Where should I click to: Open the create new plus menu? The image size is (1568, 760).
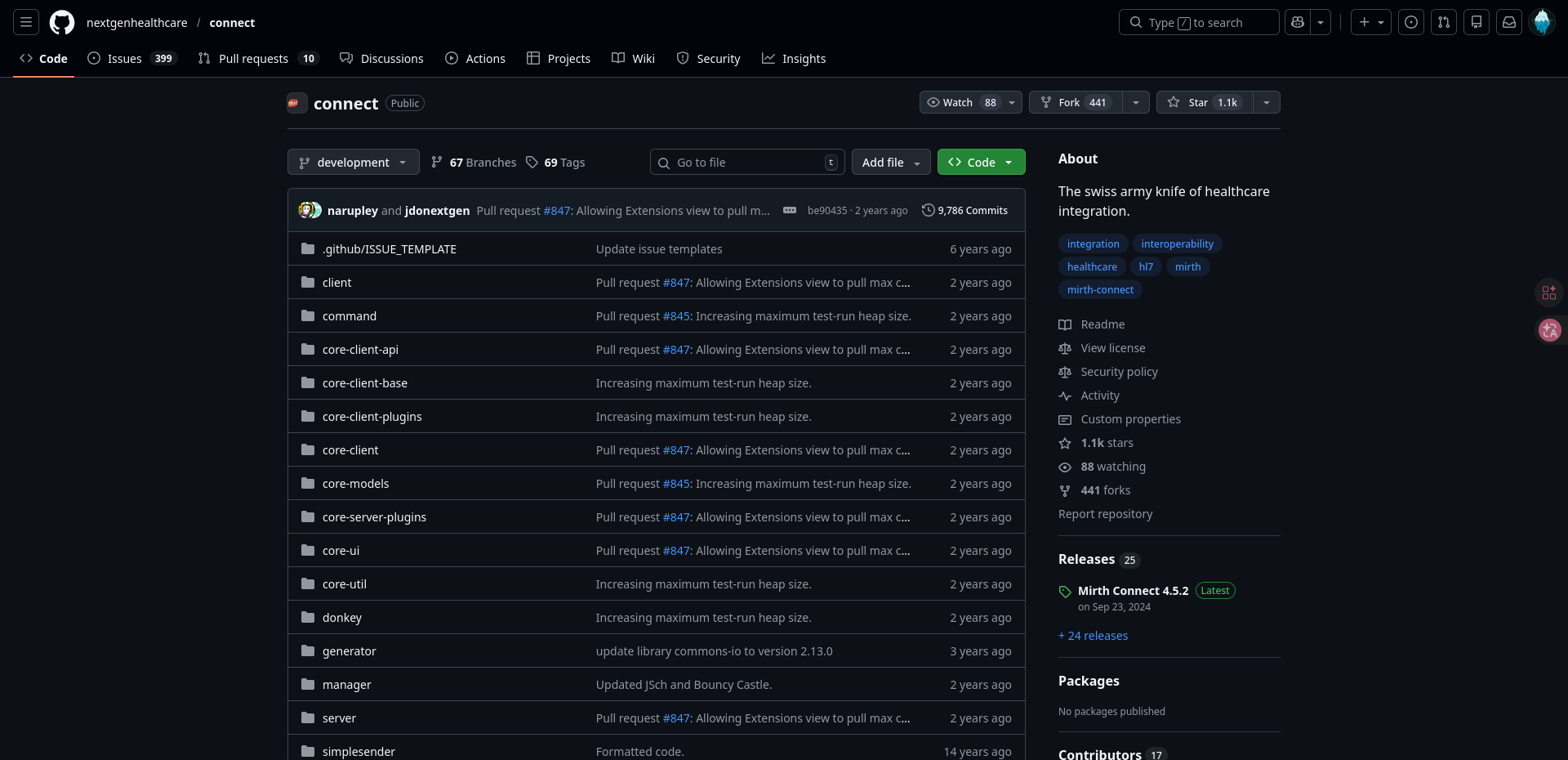[1371, 22]
